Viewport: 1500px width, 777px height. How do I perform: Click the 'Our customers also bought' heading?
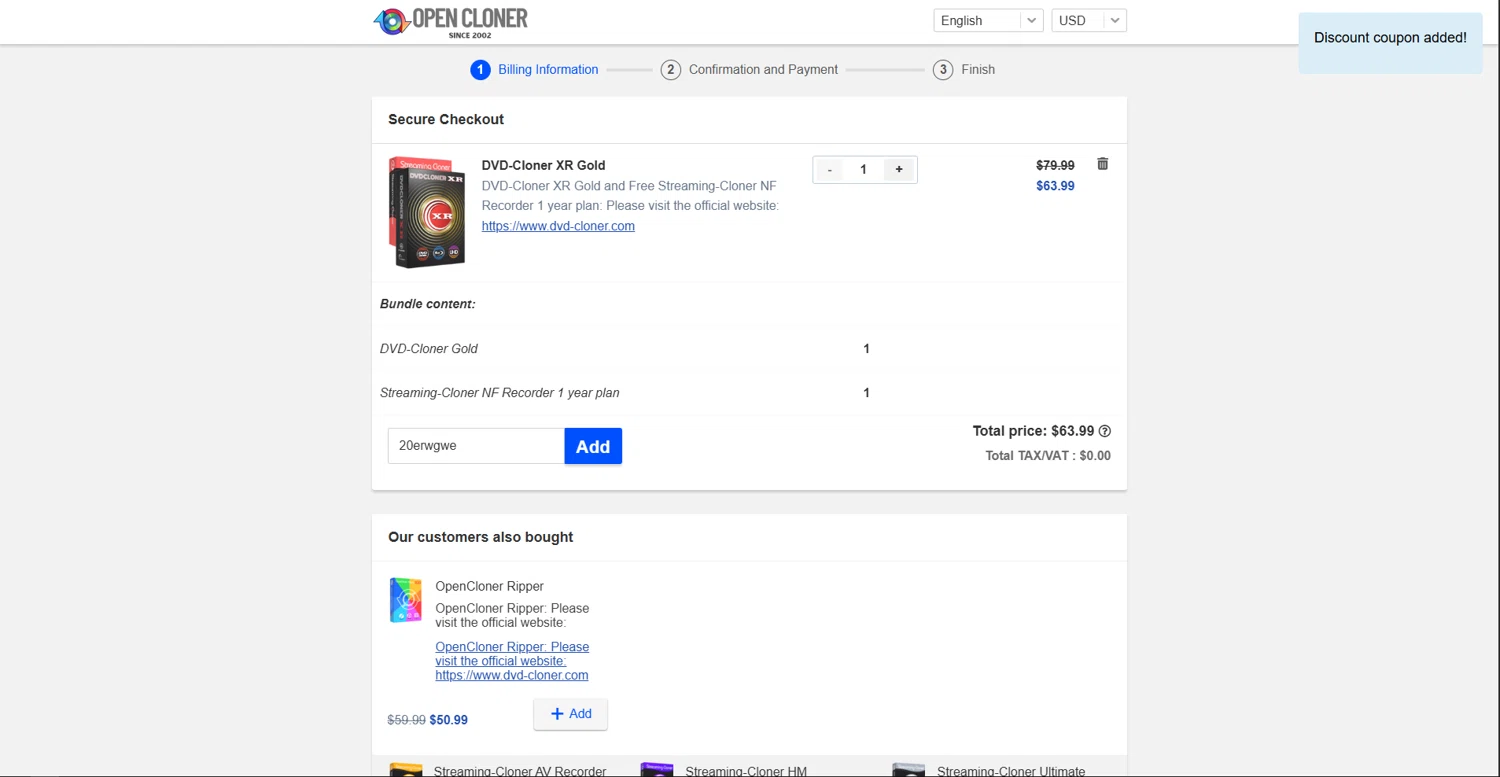[x=480, y=537]
